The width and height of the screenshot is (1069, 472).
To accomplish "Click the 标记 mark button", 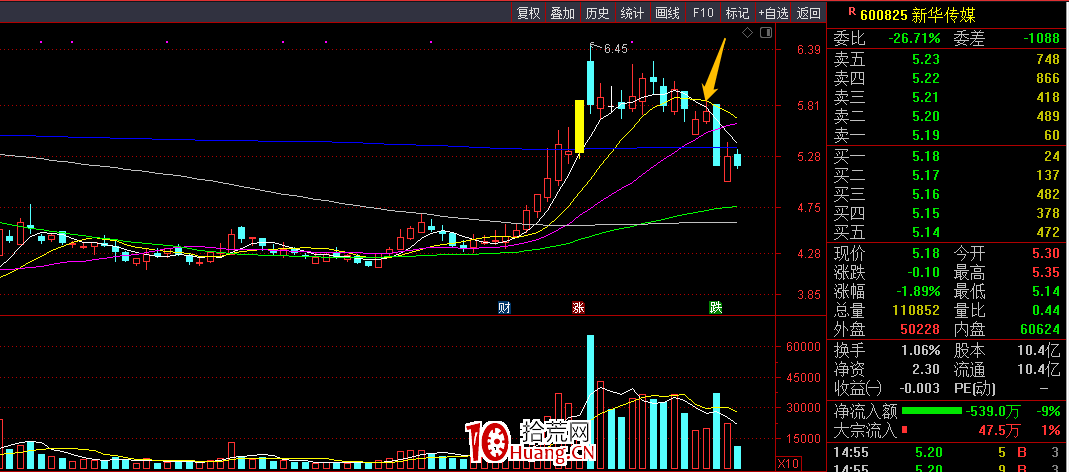I will [x=737, y=12].
